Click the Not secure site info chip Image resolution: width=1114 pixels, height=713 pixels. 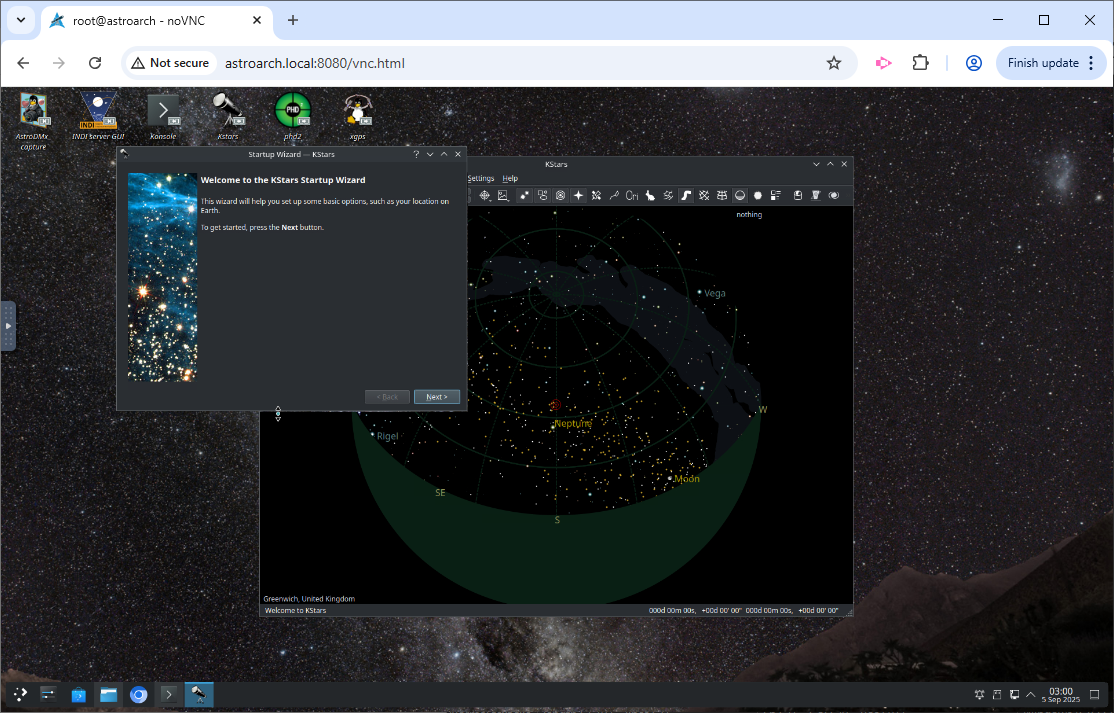point(171,63)
